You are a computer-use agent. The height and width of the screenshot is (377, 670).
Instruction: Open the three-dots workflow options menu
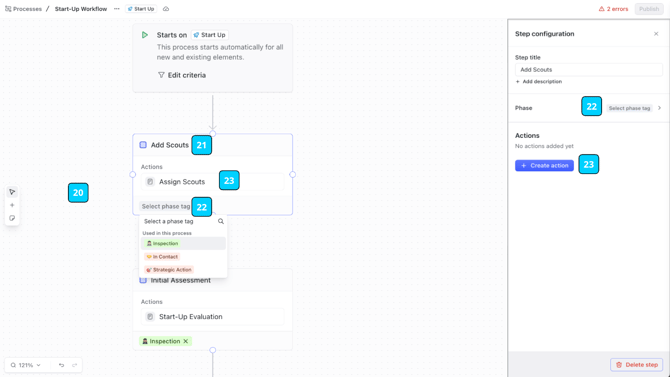pos(117,9)
